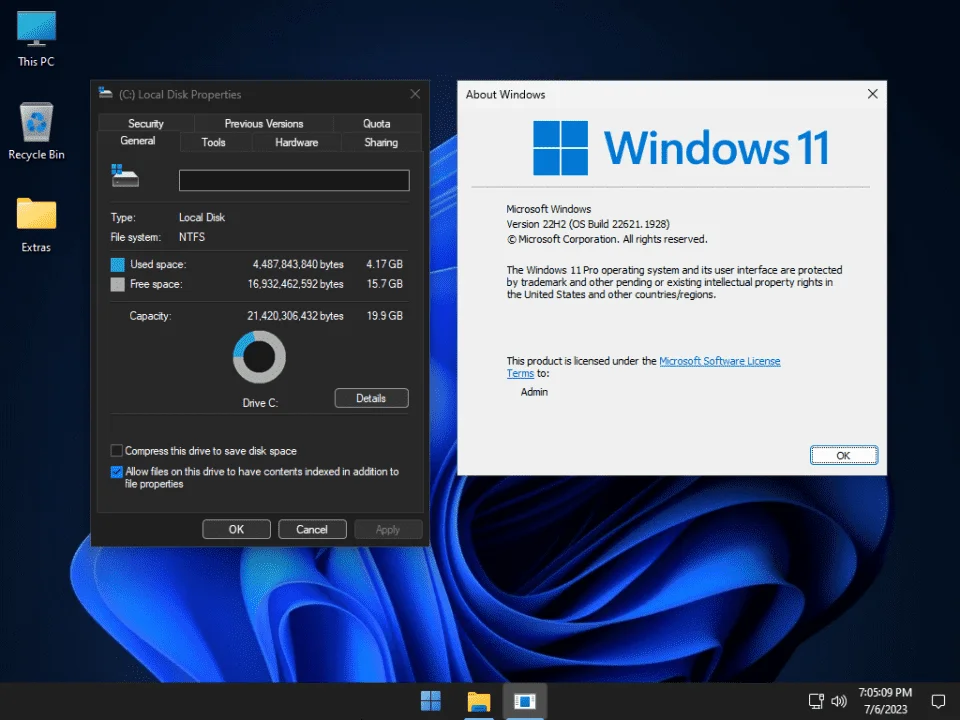Enable Compress this drive to save disk space
Screen dimensions: 960x720
[x=116, y=451]
